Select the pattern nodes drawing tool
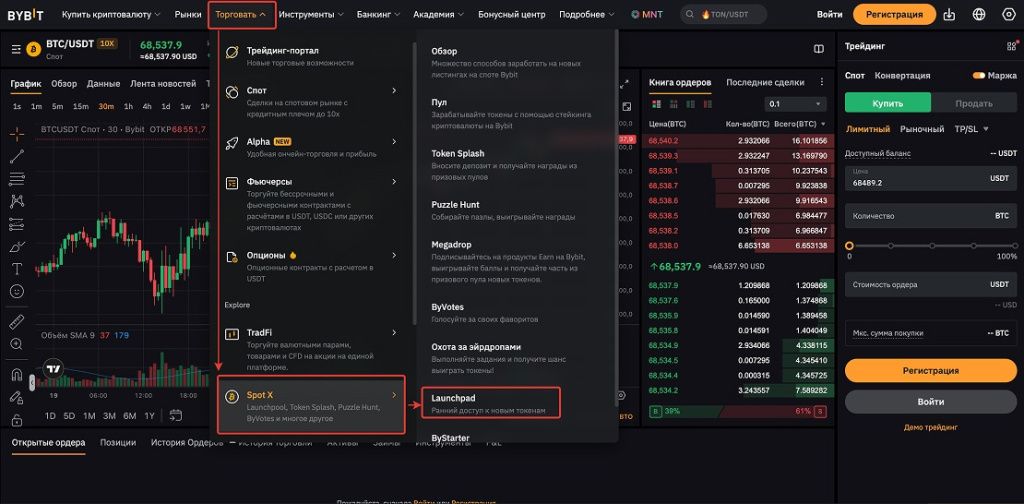 click(17, 201)
